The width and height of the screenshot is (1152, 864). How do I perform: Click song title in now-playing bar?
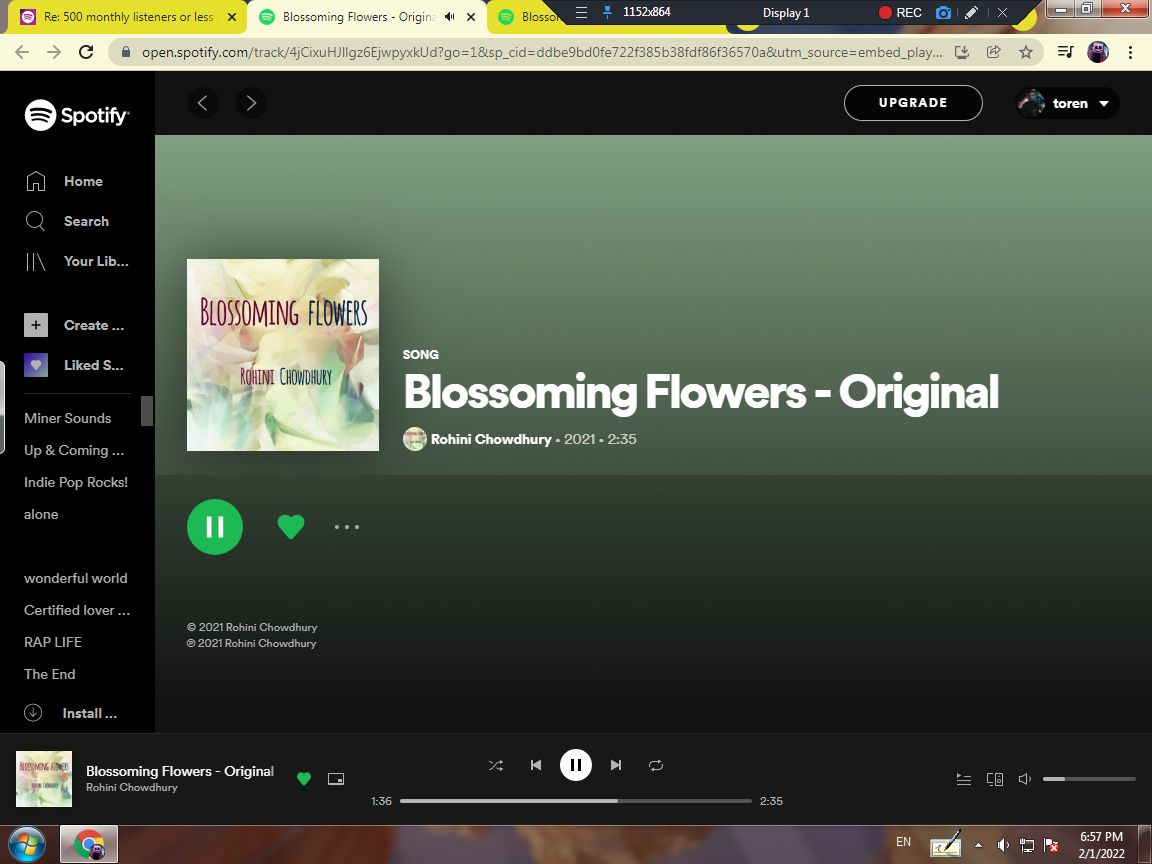pyautogui.click(x=180, y=771)
